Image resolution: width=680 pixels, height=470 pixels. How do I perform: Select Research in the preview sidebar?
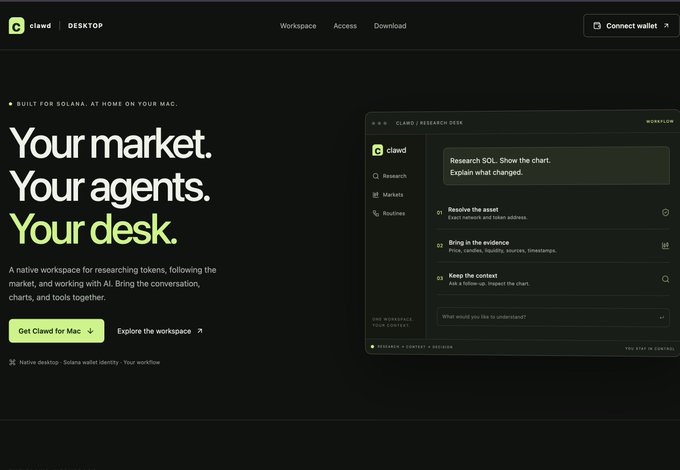click(389, 176)
